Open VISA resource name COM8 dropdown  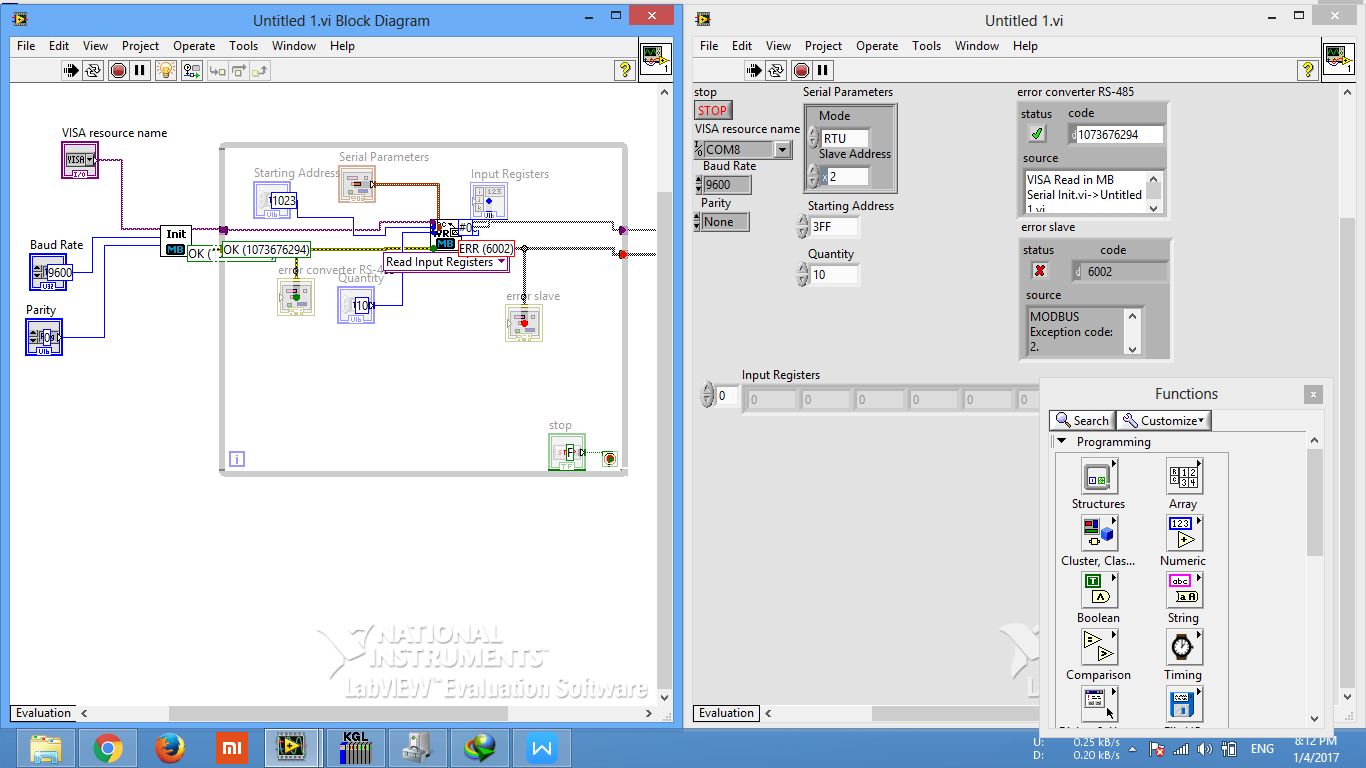pos(782,150)
